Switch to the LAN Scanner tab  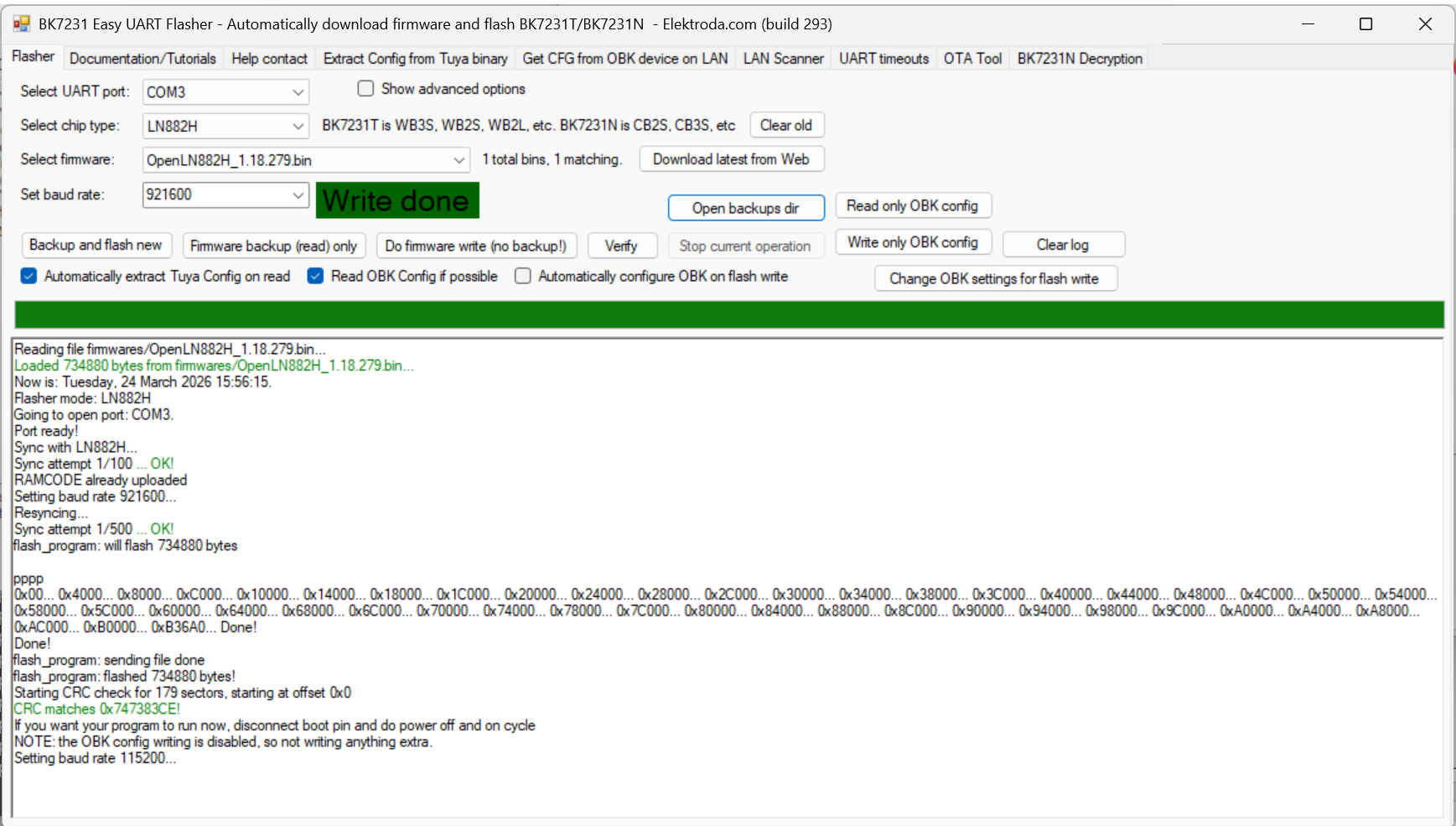[x=784, y=59]
